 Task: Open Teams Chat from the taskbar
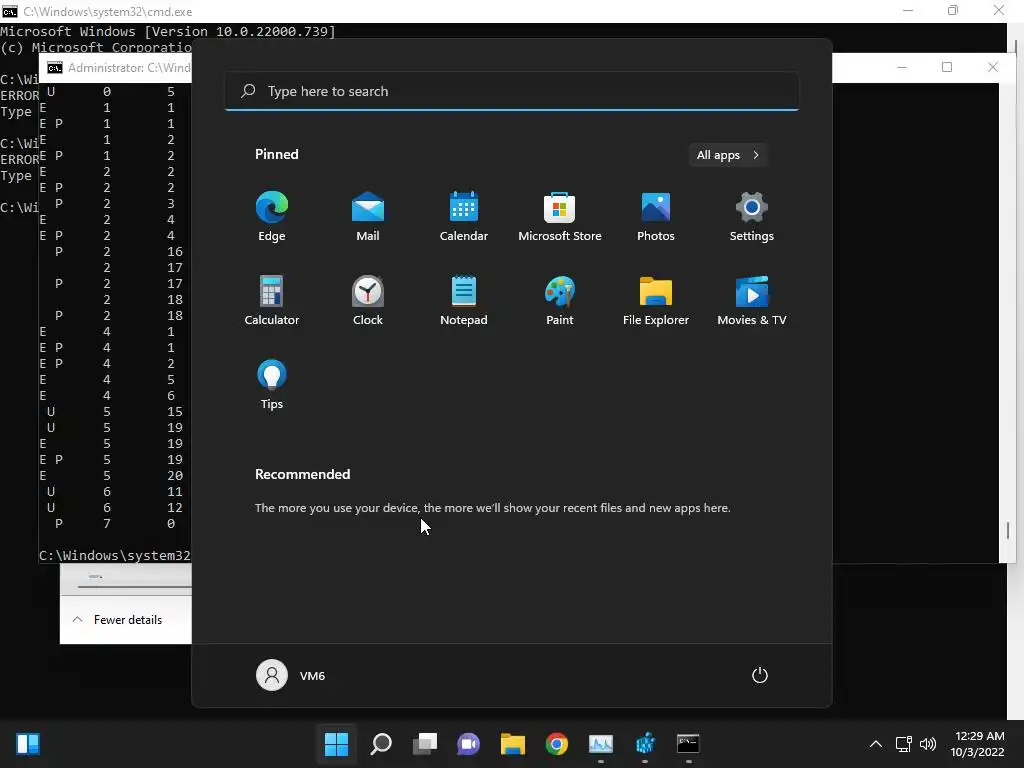(x=468, y=744)
